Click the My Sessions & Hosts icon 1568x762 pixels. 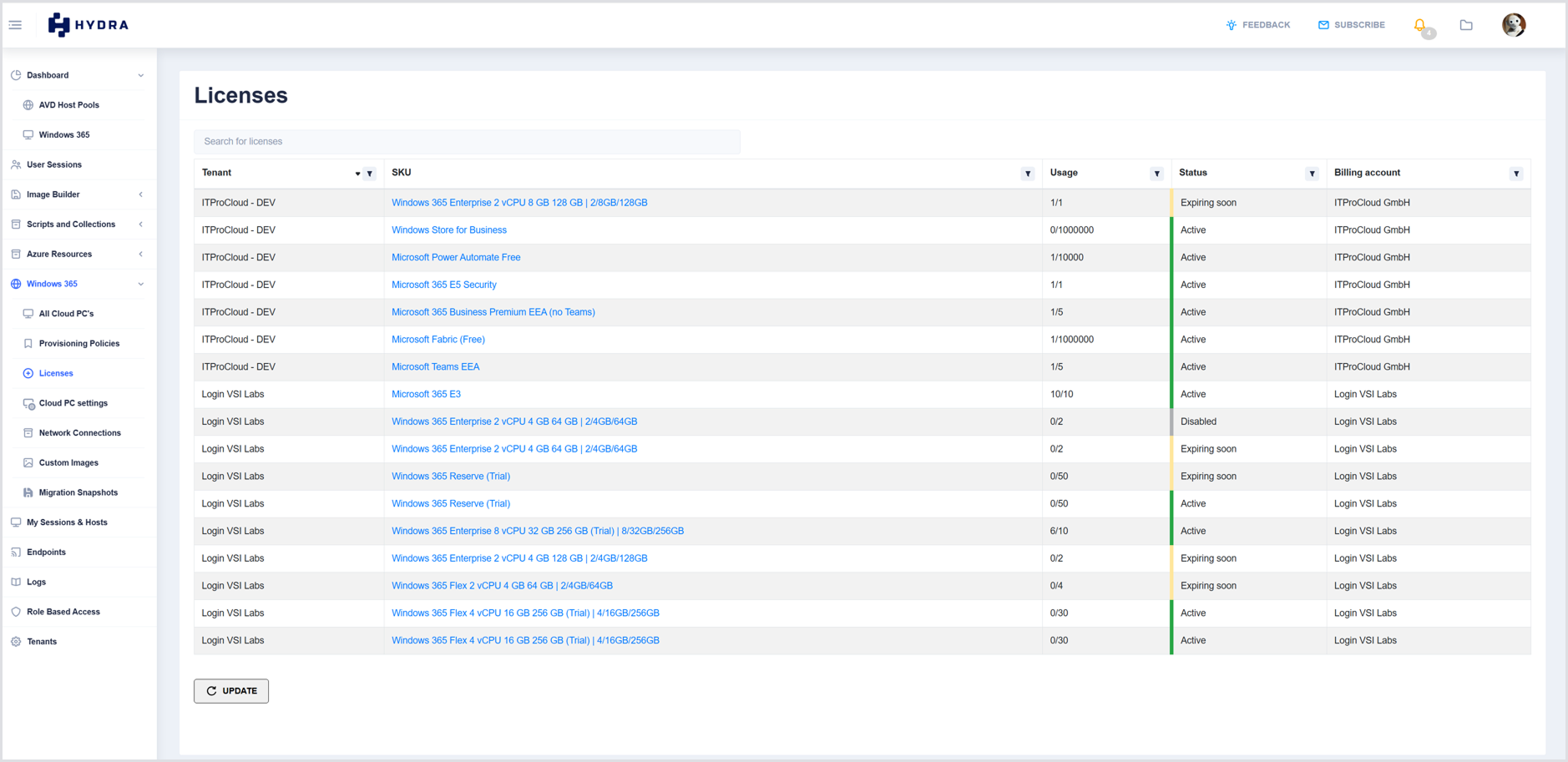tap(16, 522)
